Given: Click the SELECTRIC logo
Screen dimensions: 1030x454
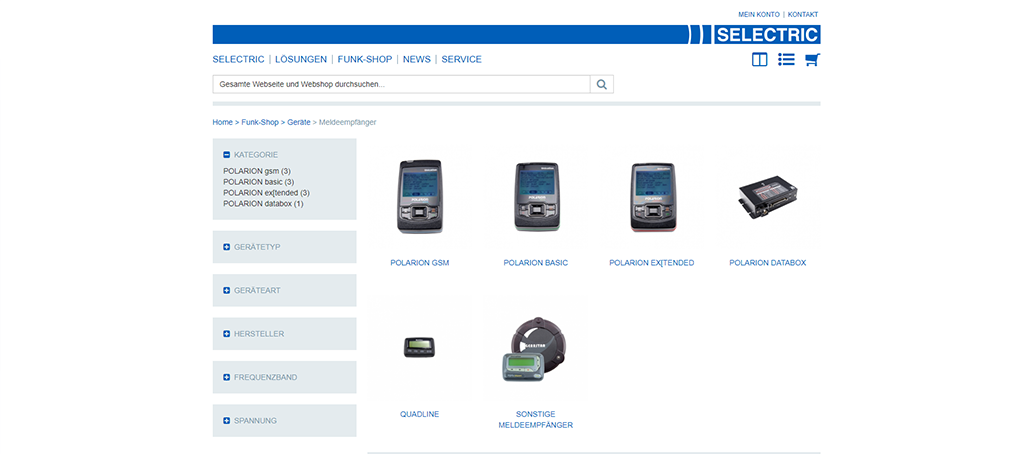Looking at the screenshot, I should coord(767,35).
